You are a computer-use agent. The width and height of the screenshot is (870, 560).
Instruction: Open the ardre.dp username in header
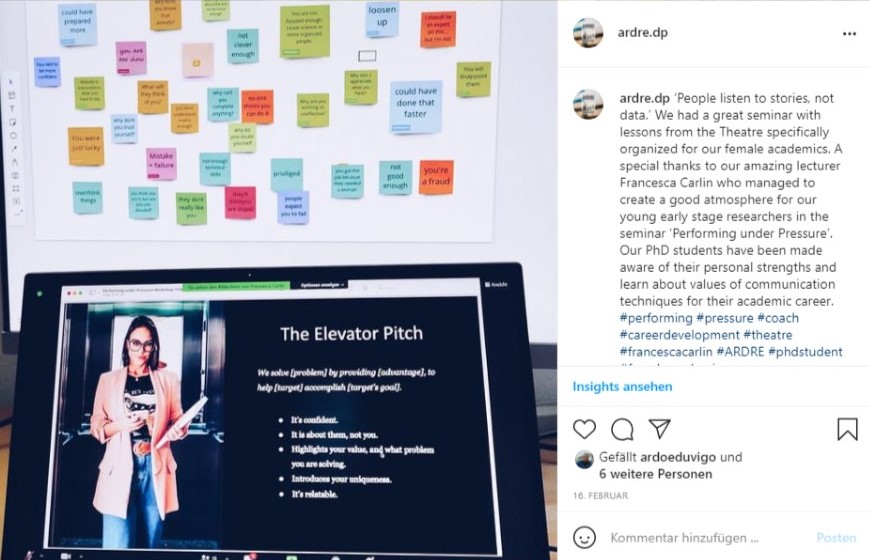pyautogui.click(x=643, y=32)
